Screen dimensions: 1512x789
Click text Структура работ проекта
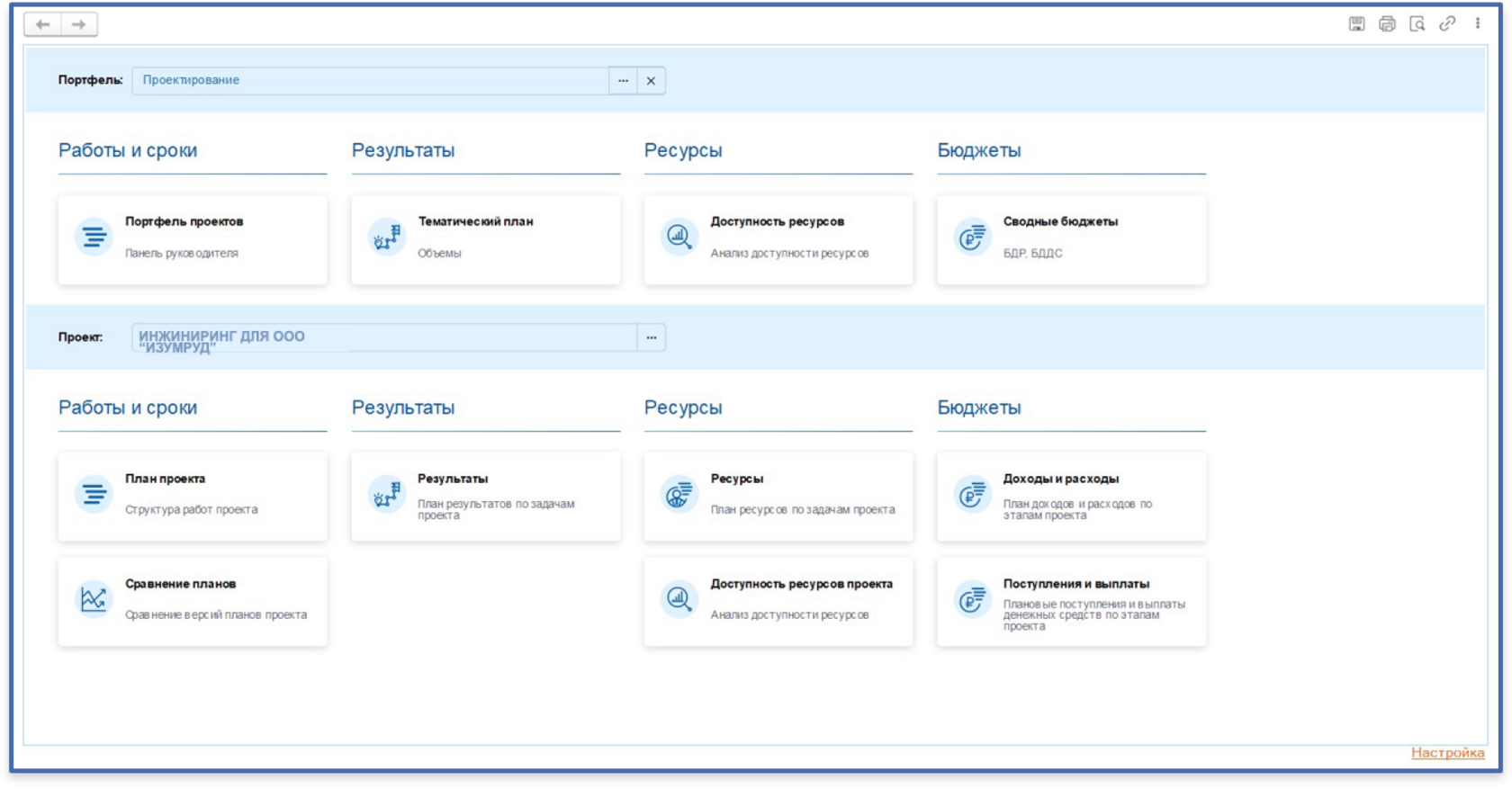pyautogui.click(x=191, y=510)
